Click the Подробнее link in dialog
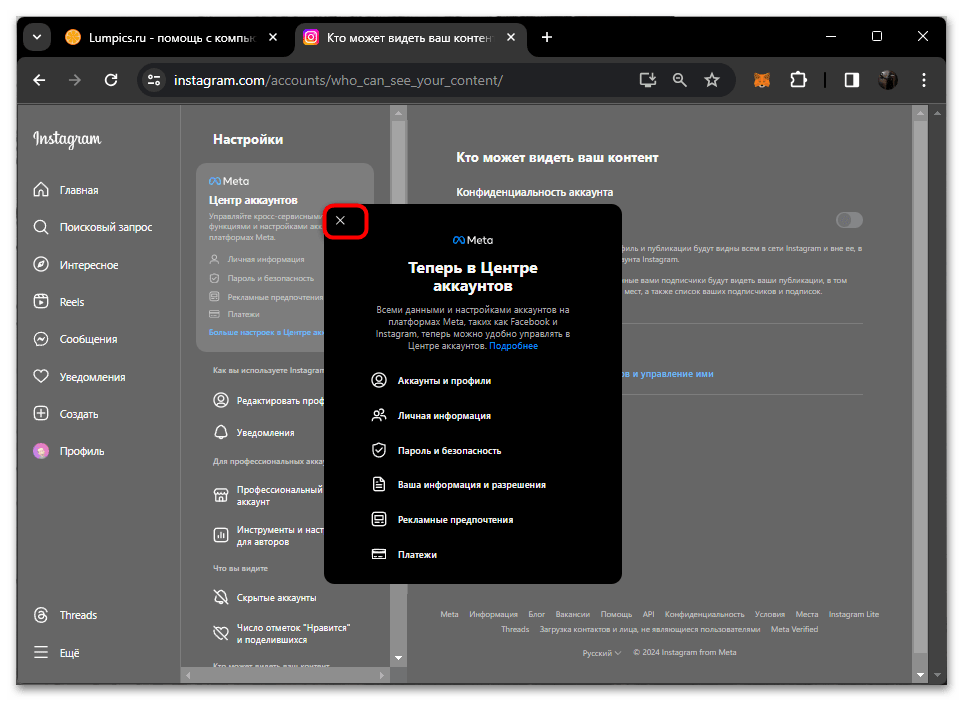963x701 pixels. click(513, 346)
